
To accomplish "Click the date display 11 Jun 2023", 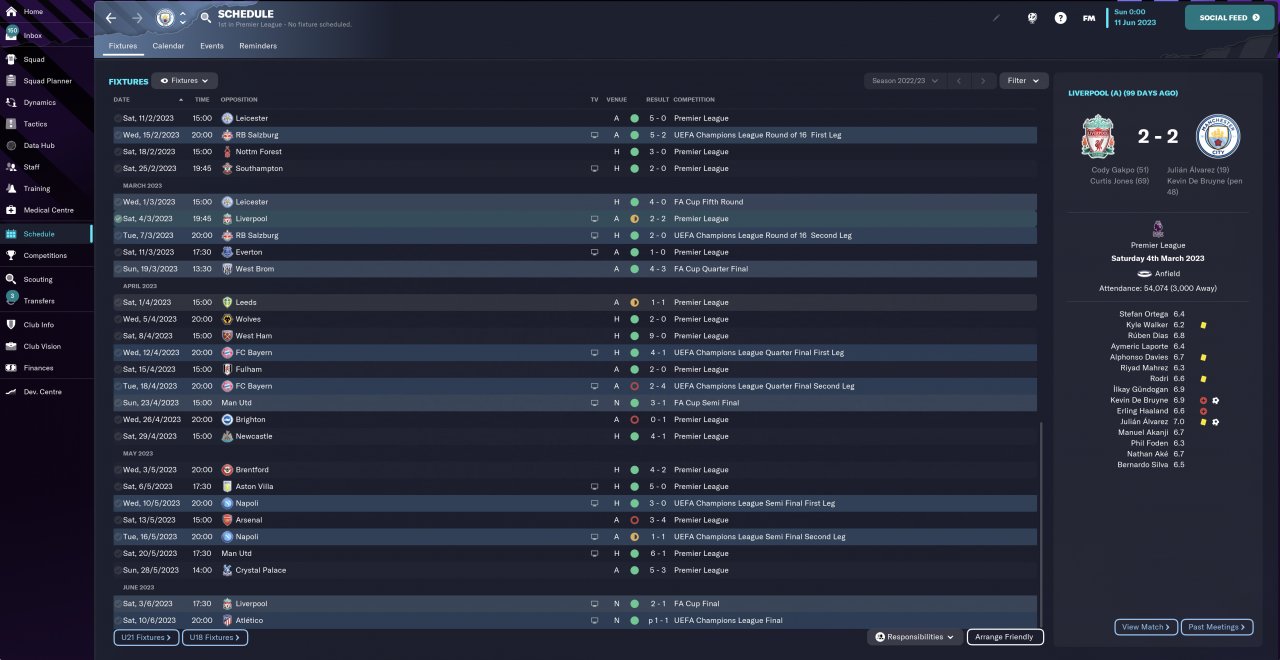I will pyautogui.click(x=1135, y=22).
